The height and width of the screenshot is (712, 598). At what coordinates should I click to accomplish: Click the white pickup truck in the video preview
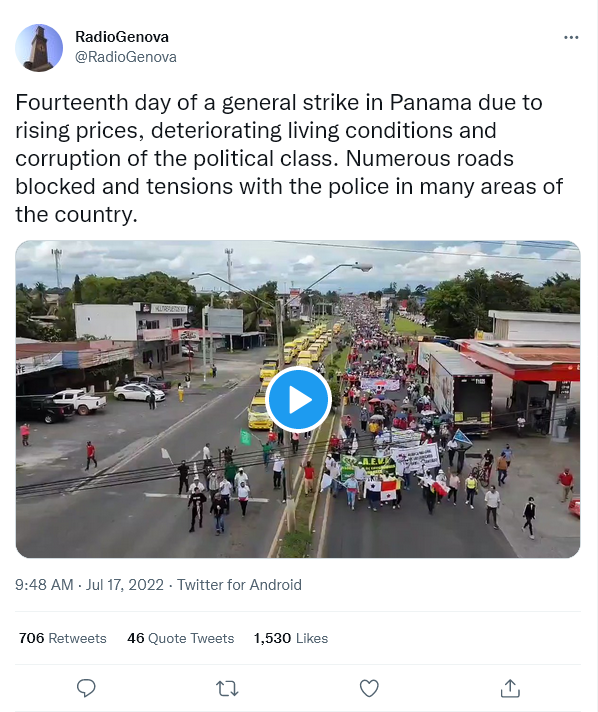tap(78, 401)
